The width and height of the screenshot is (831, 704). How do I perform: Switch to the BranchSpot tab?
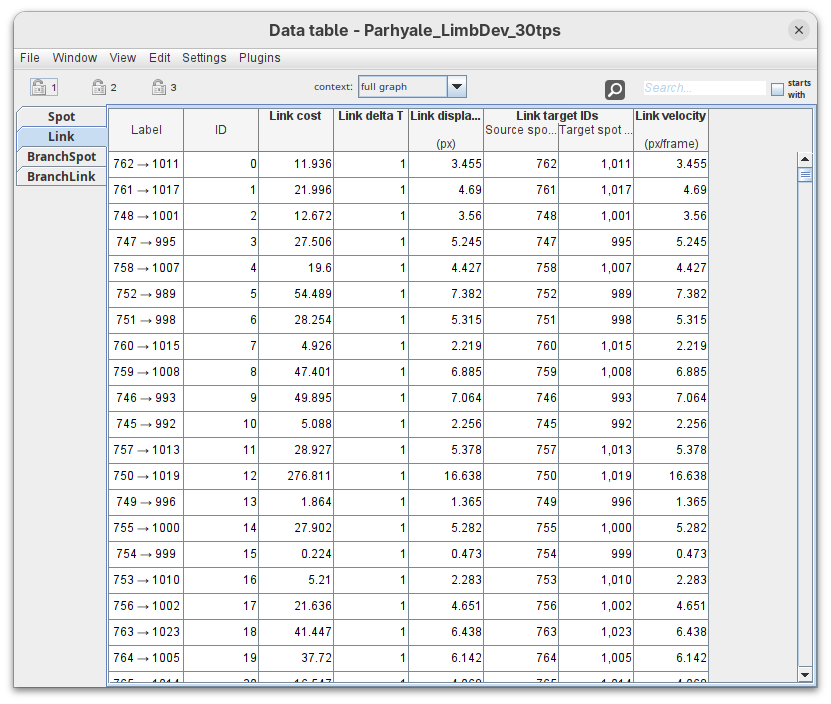click(x=61, y=157)
